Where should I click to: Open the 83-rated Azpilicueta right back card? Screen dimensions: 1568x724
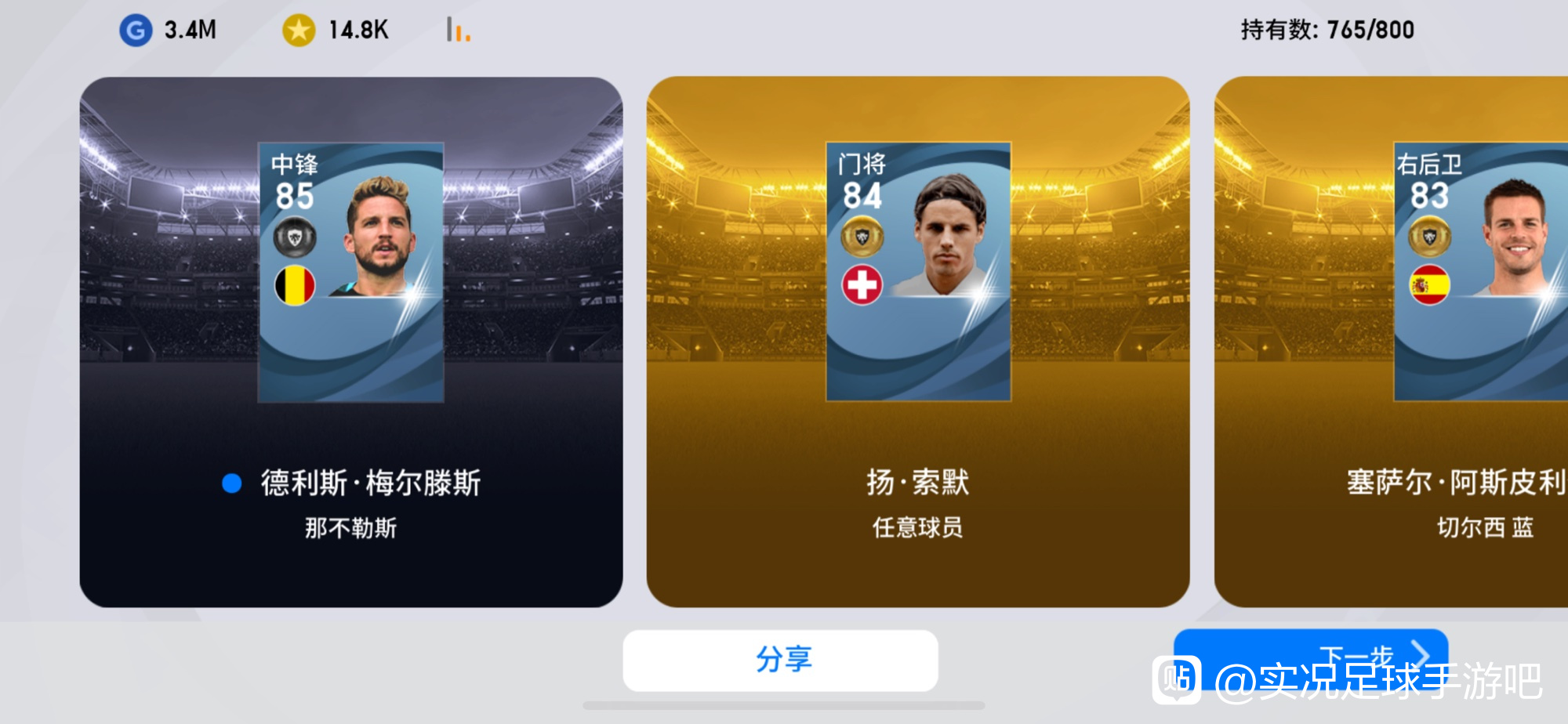click(1481, 272)
